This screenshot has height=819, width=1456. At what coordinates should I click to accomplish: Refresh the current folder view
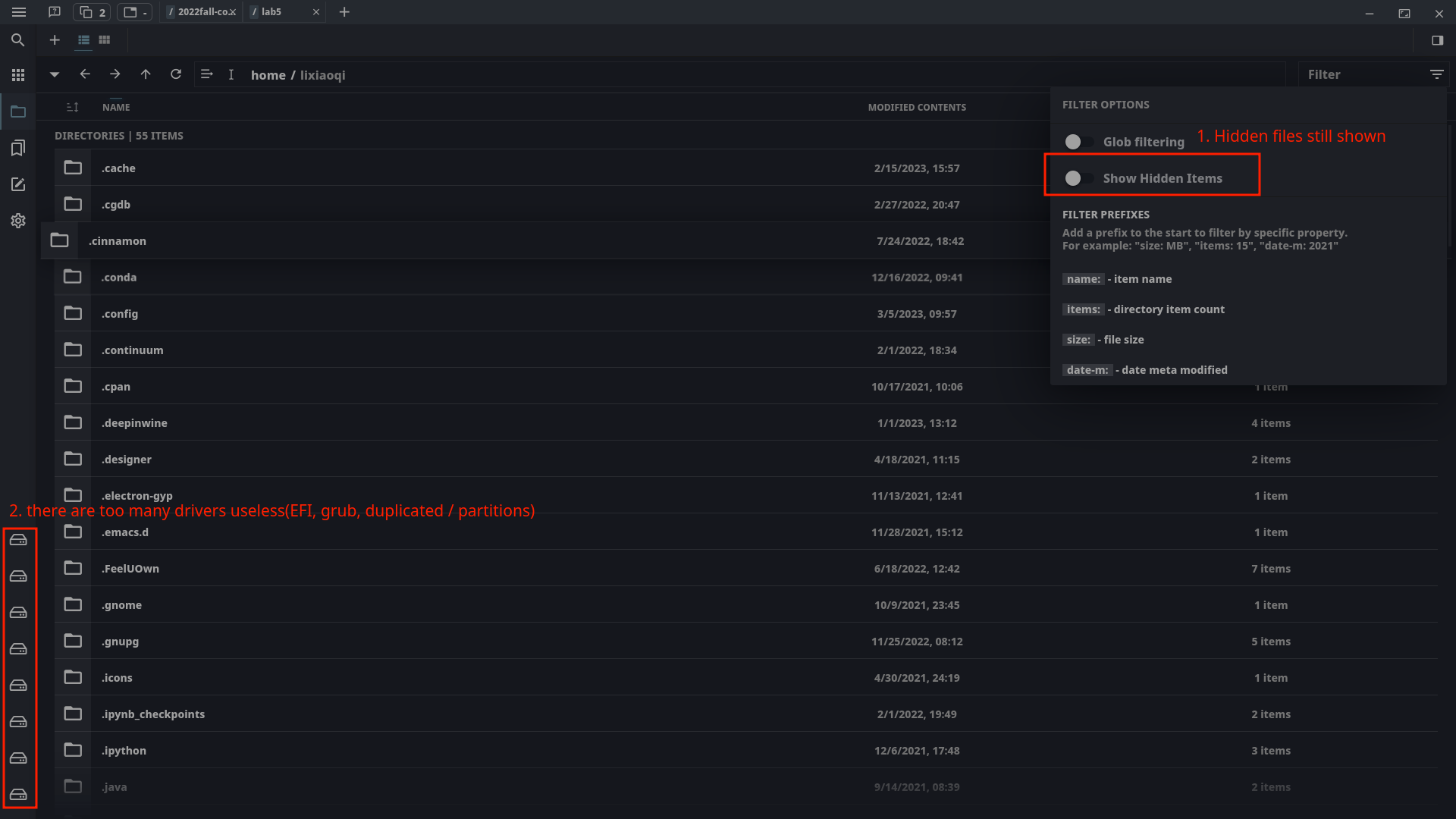click(x=176, y=74)
